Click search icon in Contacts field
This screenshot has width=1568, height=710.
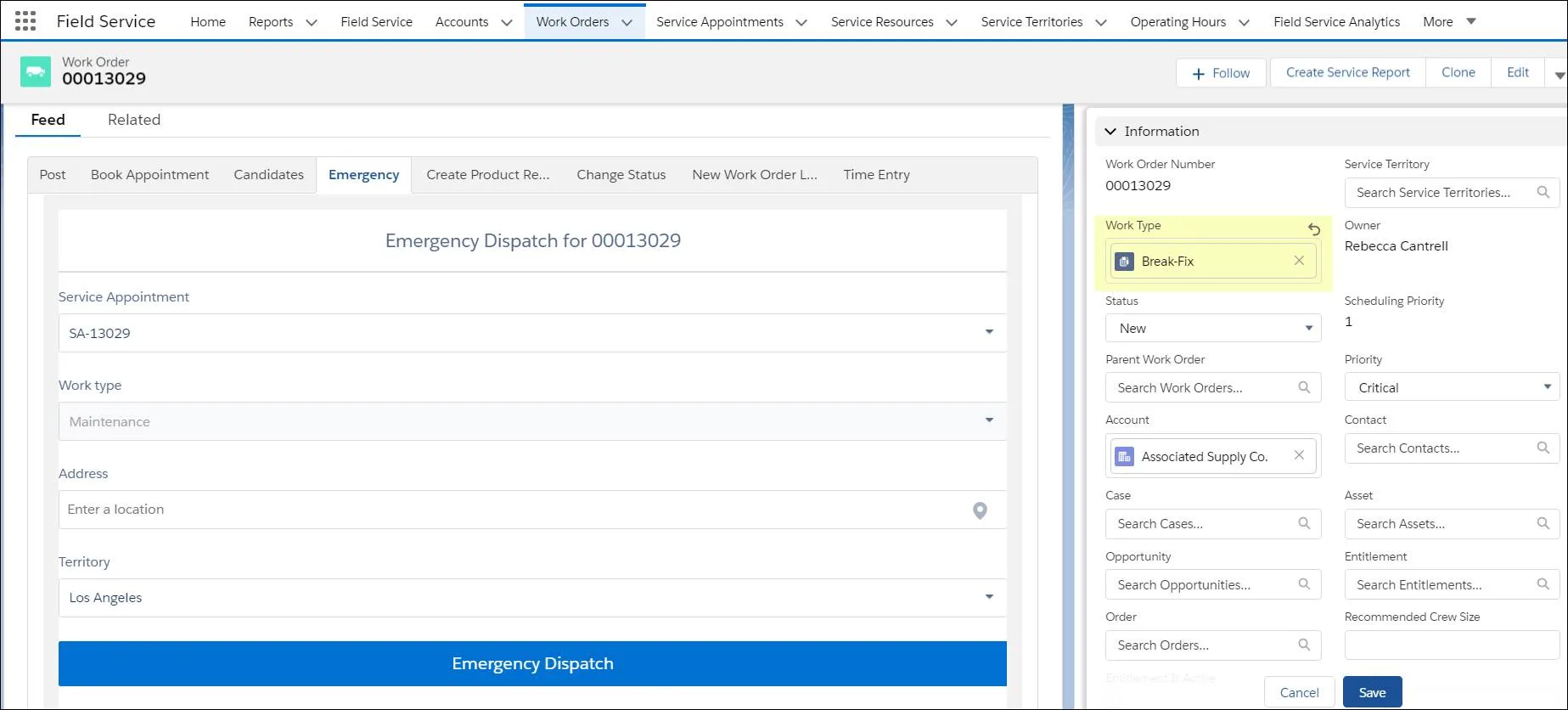tap(1543, 448)
